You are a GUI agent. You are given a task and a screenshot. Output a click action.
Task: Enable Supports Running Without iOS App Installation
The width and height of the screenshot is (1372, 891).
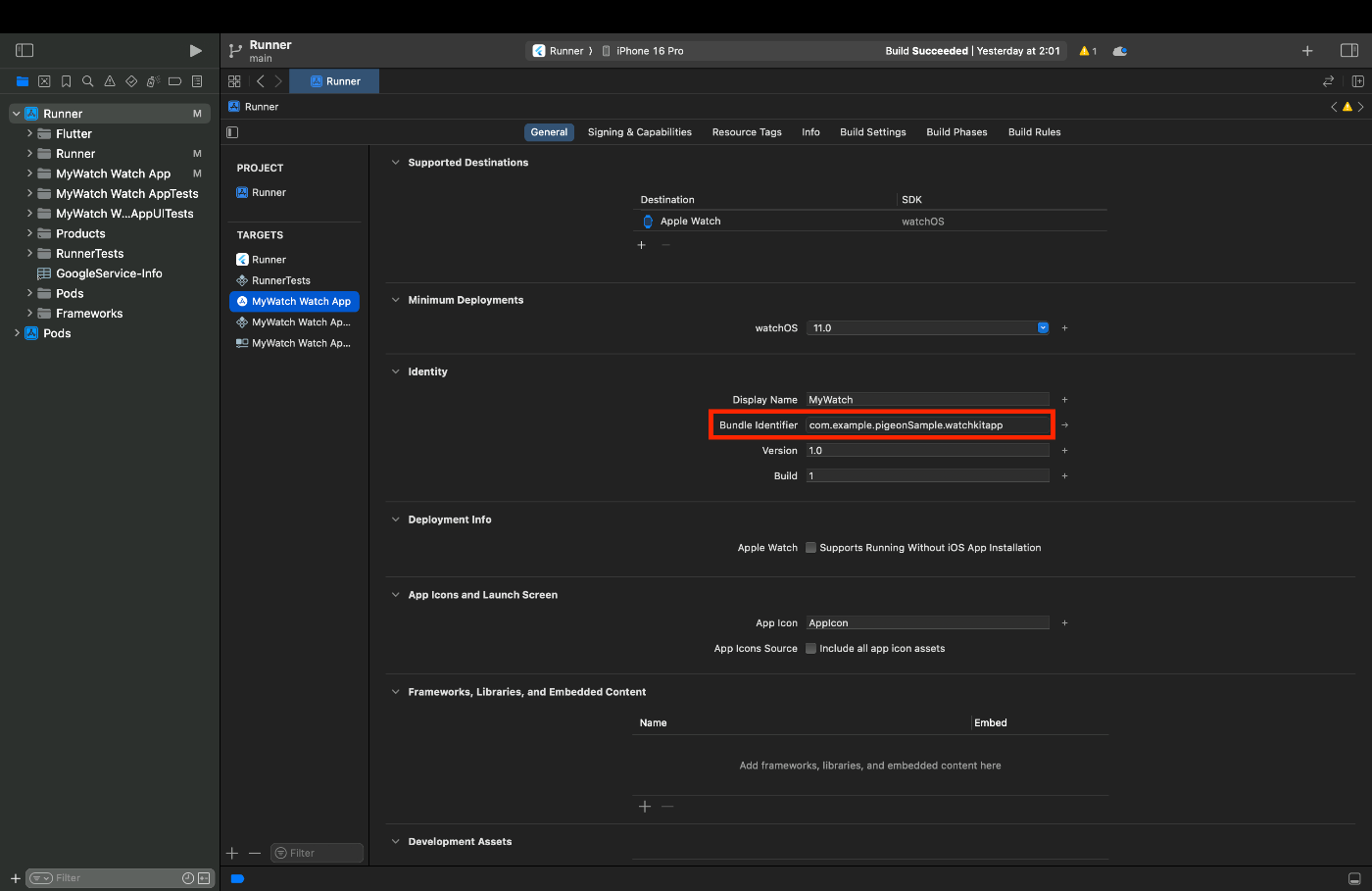tap(810, 548)
